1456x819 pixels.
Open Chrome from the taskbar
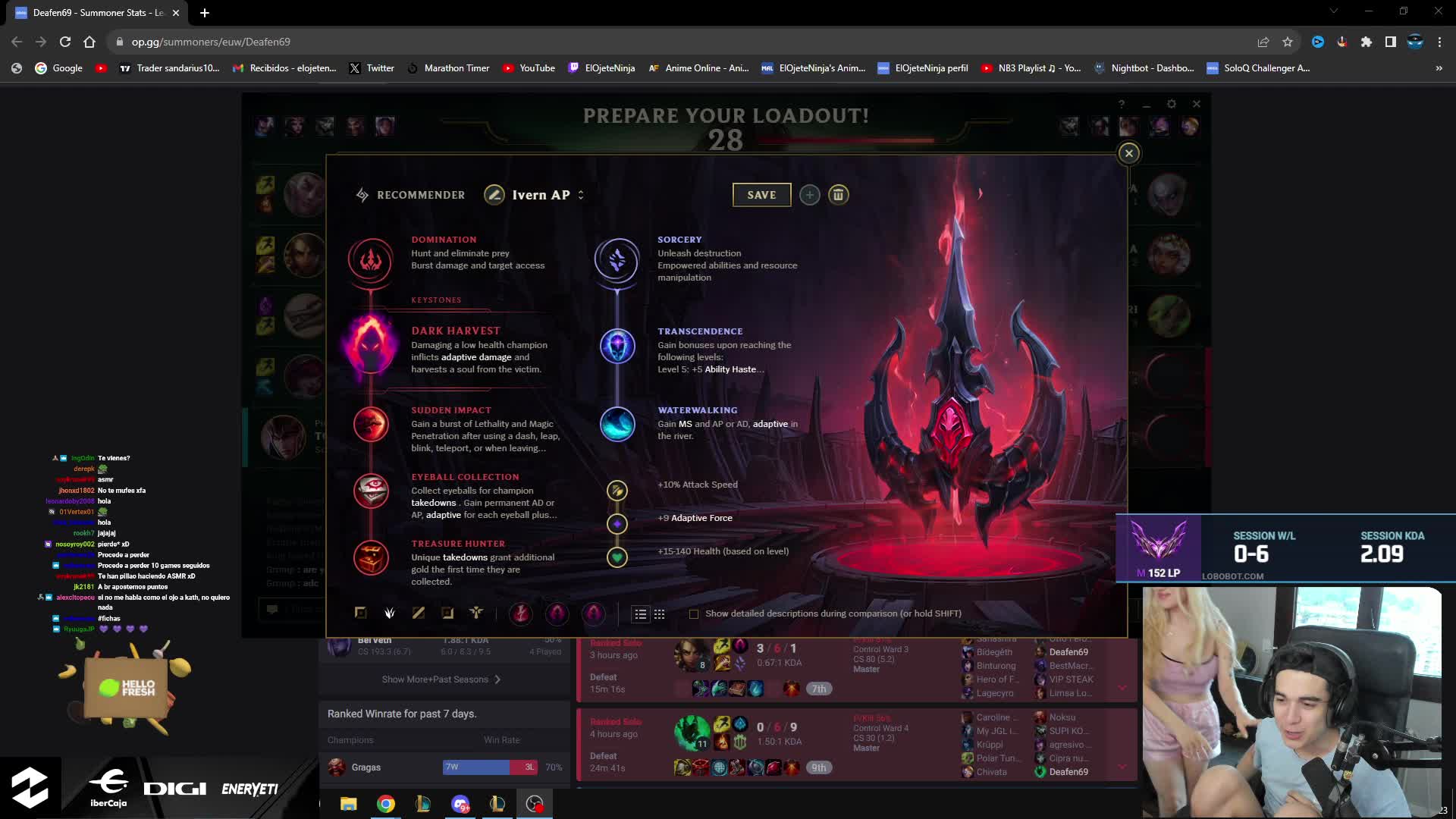386,804
